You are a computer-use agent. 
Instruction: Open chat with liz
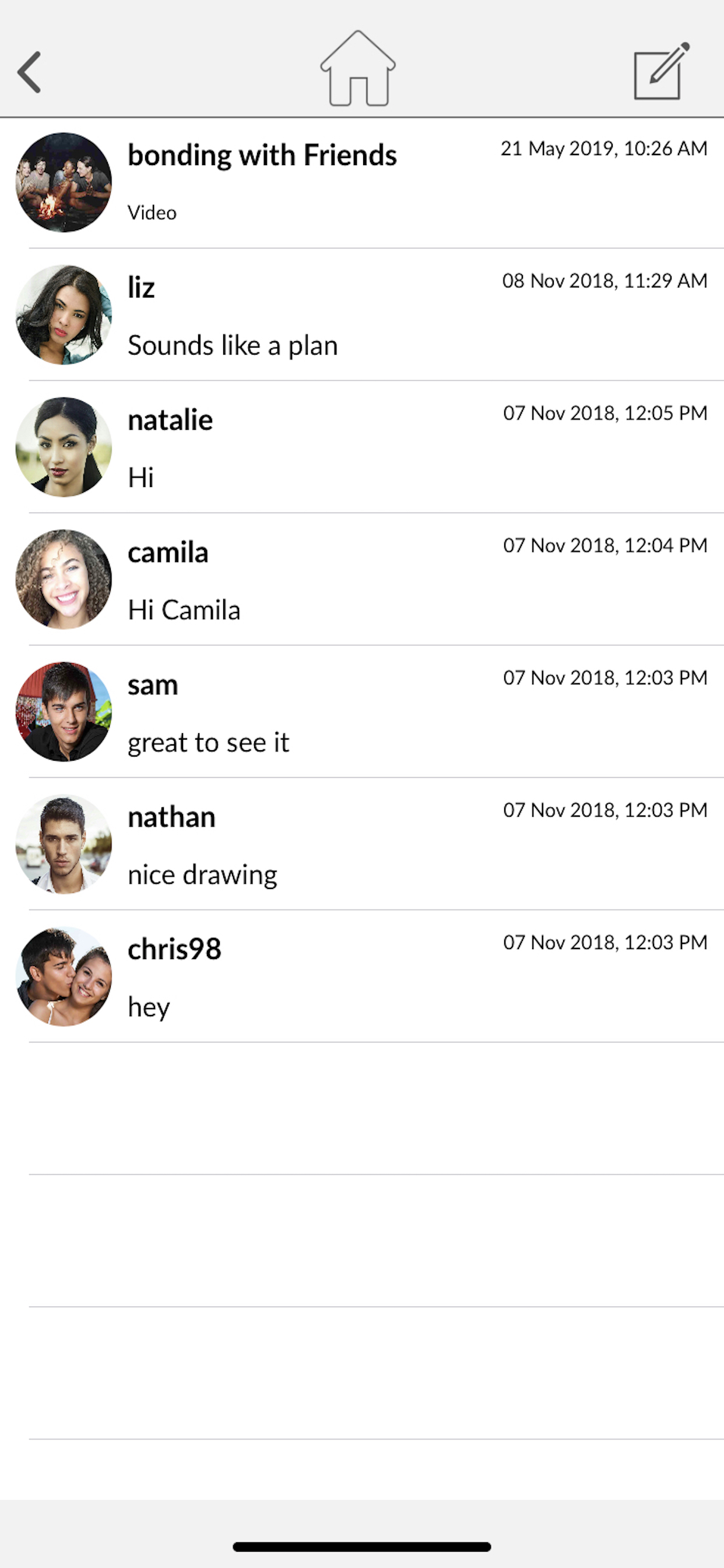[x=141, y=288]
